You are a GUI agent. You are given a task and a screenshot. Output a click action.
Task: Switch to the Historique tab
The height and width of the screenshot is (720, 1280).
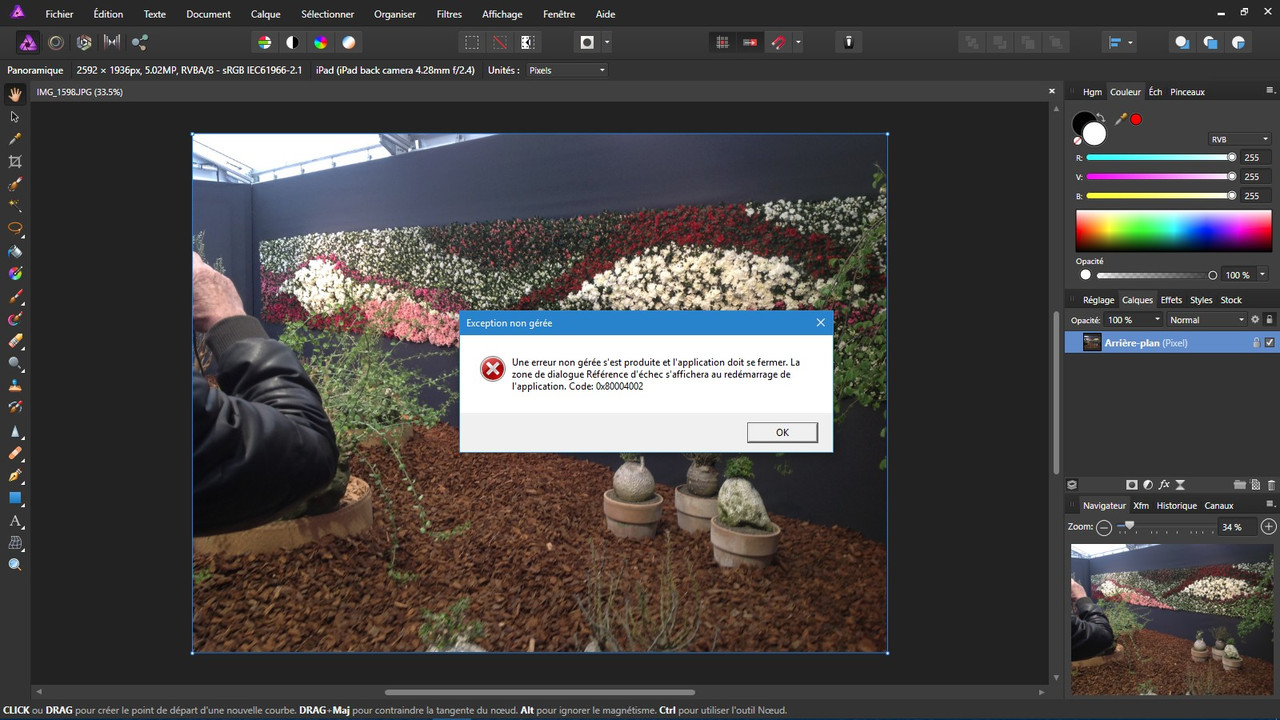point(1176,505)
